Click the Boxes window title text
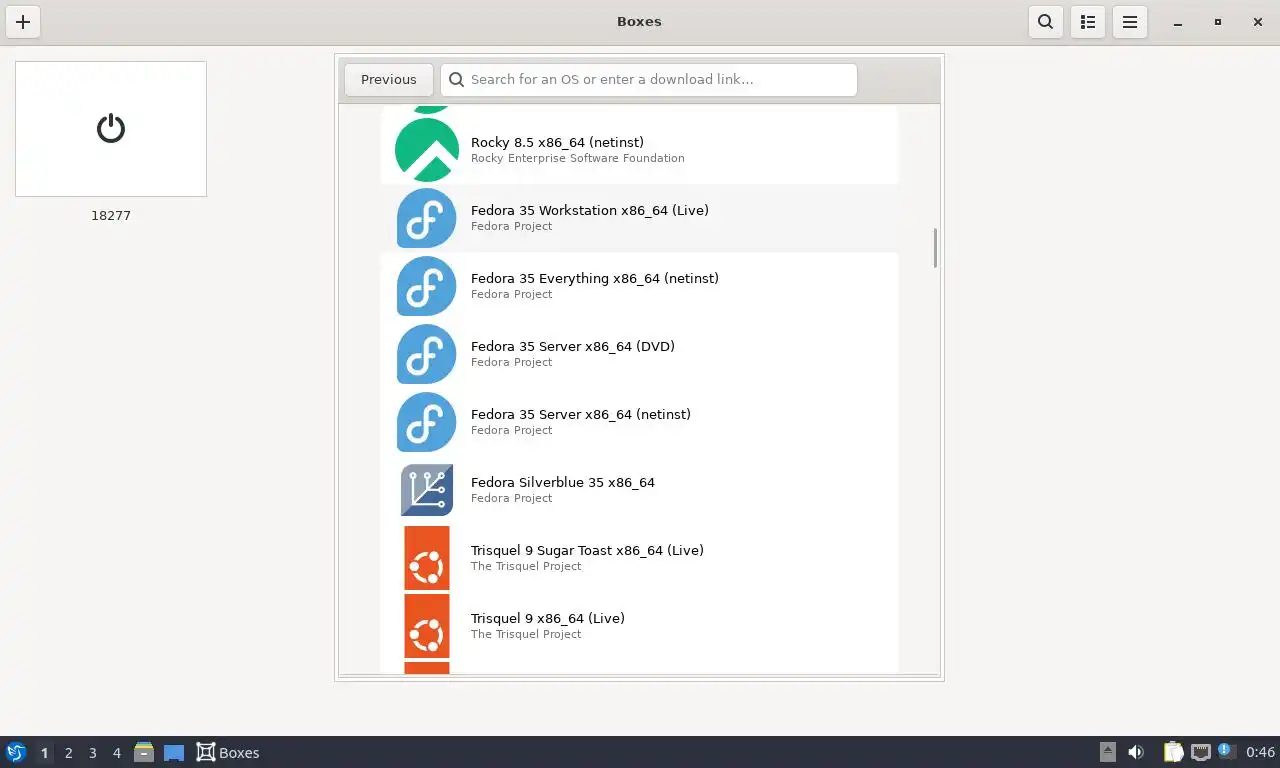 [639, 21]
